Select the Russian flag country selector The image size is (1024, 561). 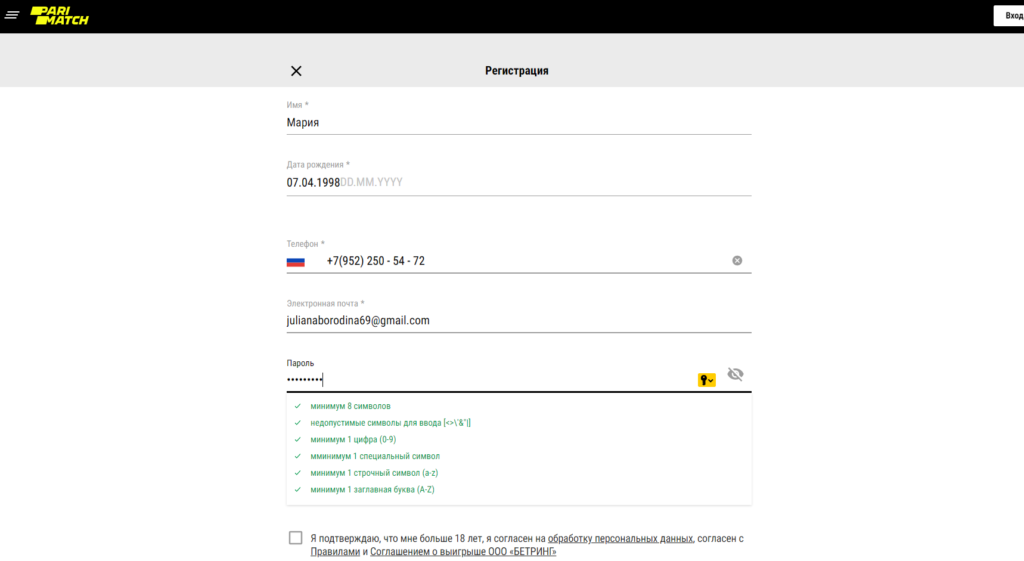tap(296, 262)
